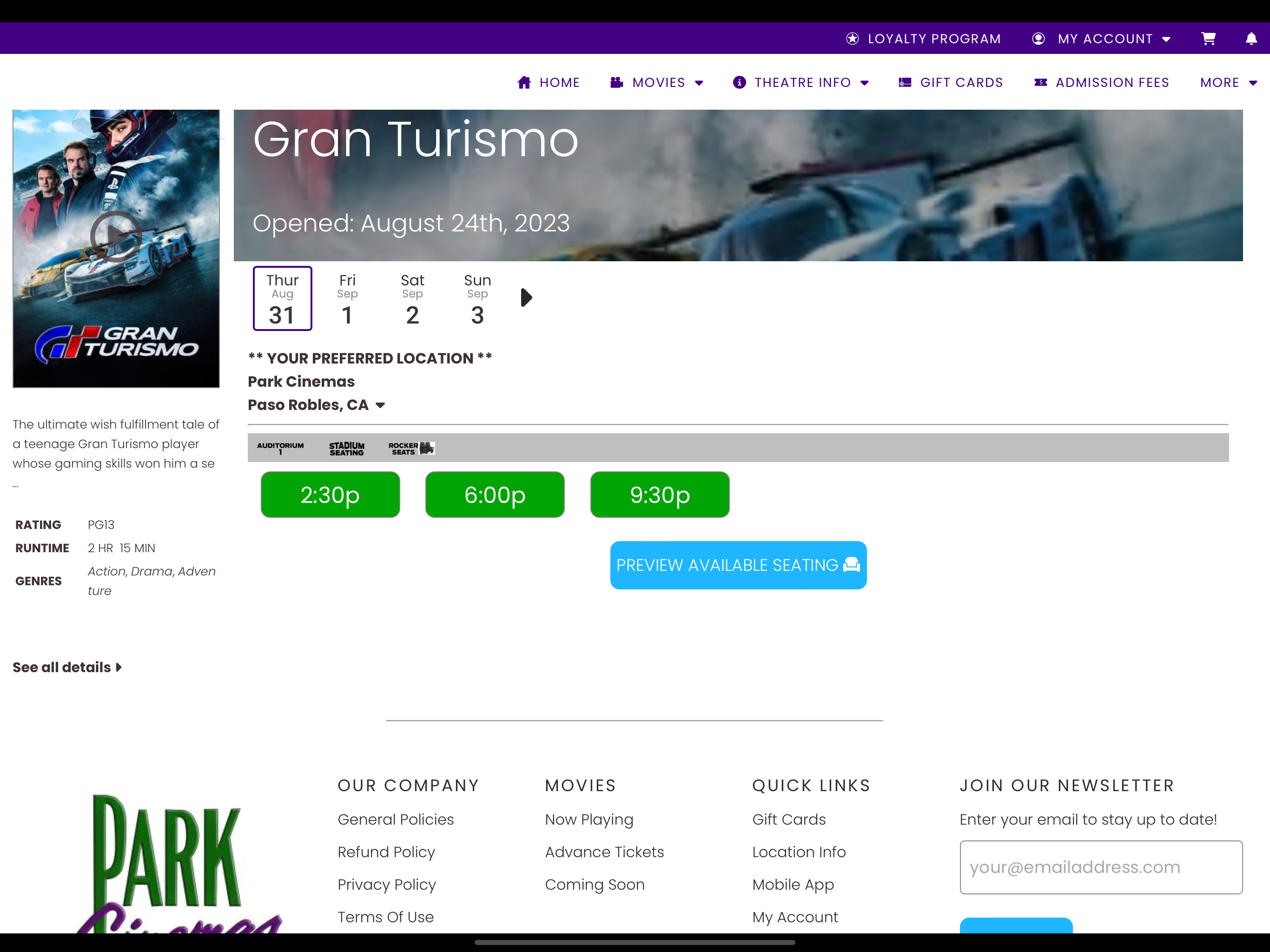Screen dimensions: 1270x952
Task: Click the Gift Cards card icon
Action: (x=905, y=83)
